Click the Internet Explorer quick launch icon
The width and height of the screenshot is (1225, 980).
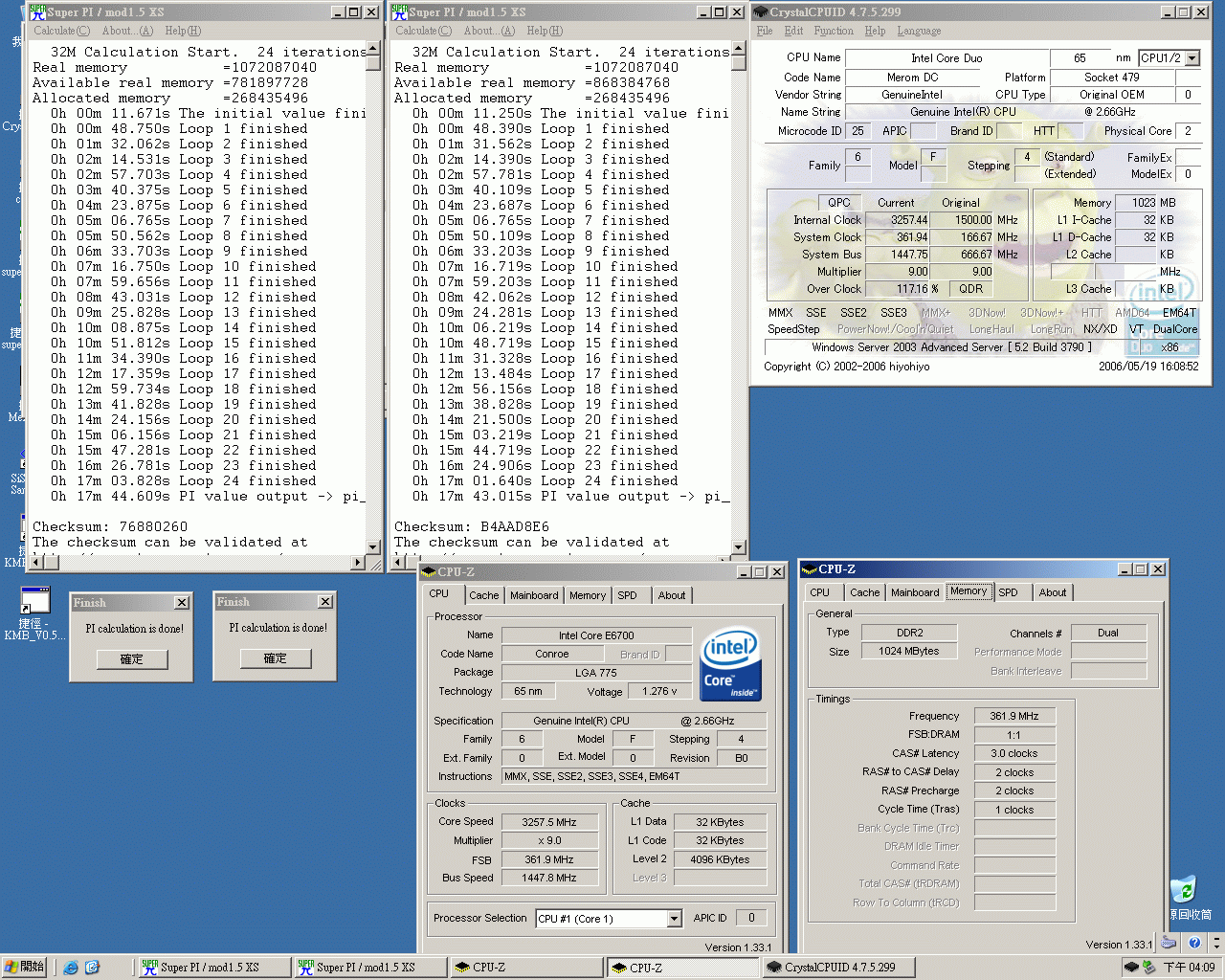pos(71,968)
